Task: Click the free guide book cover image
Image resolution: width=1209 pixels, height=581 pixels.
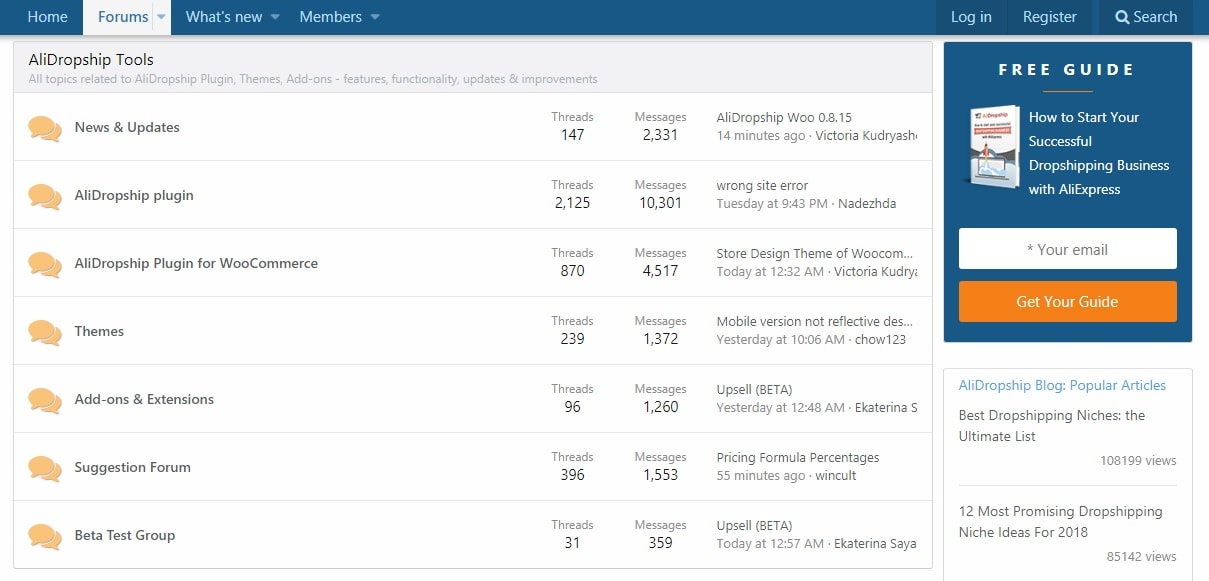Action: (992, 146)
